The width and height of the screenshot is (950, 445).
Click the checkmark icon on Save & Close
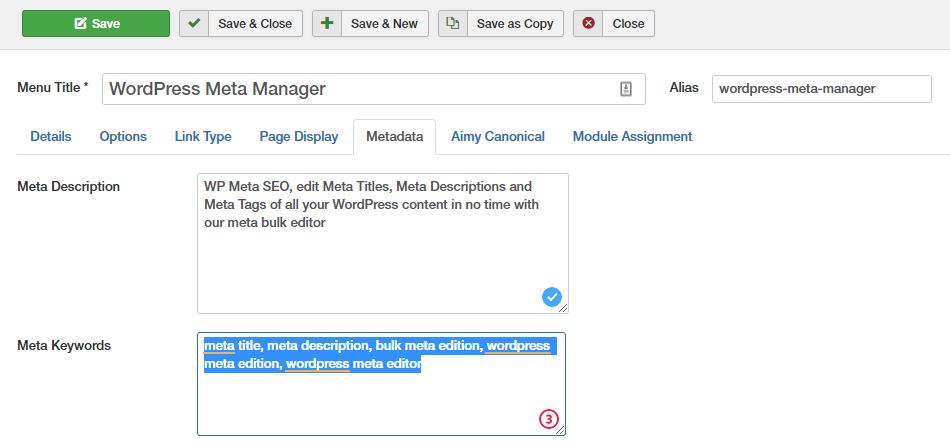coord(194,24)
